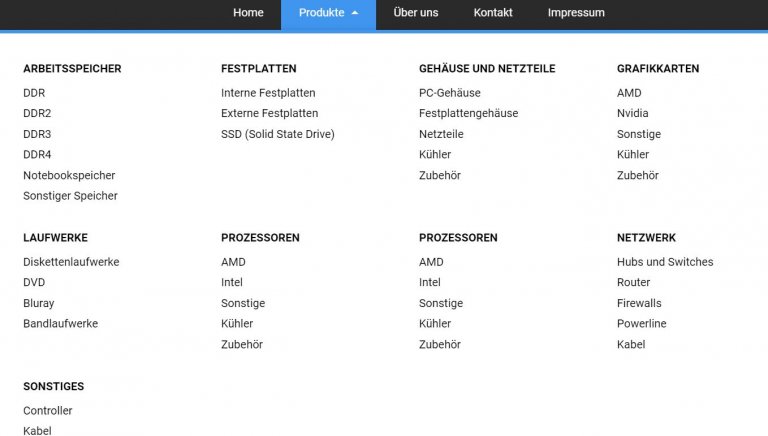The image size is (768, 436).
Task: Open the Diskettenlaufwerke link
Action: (71, 262)
